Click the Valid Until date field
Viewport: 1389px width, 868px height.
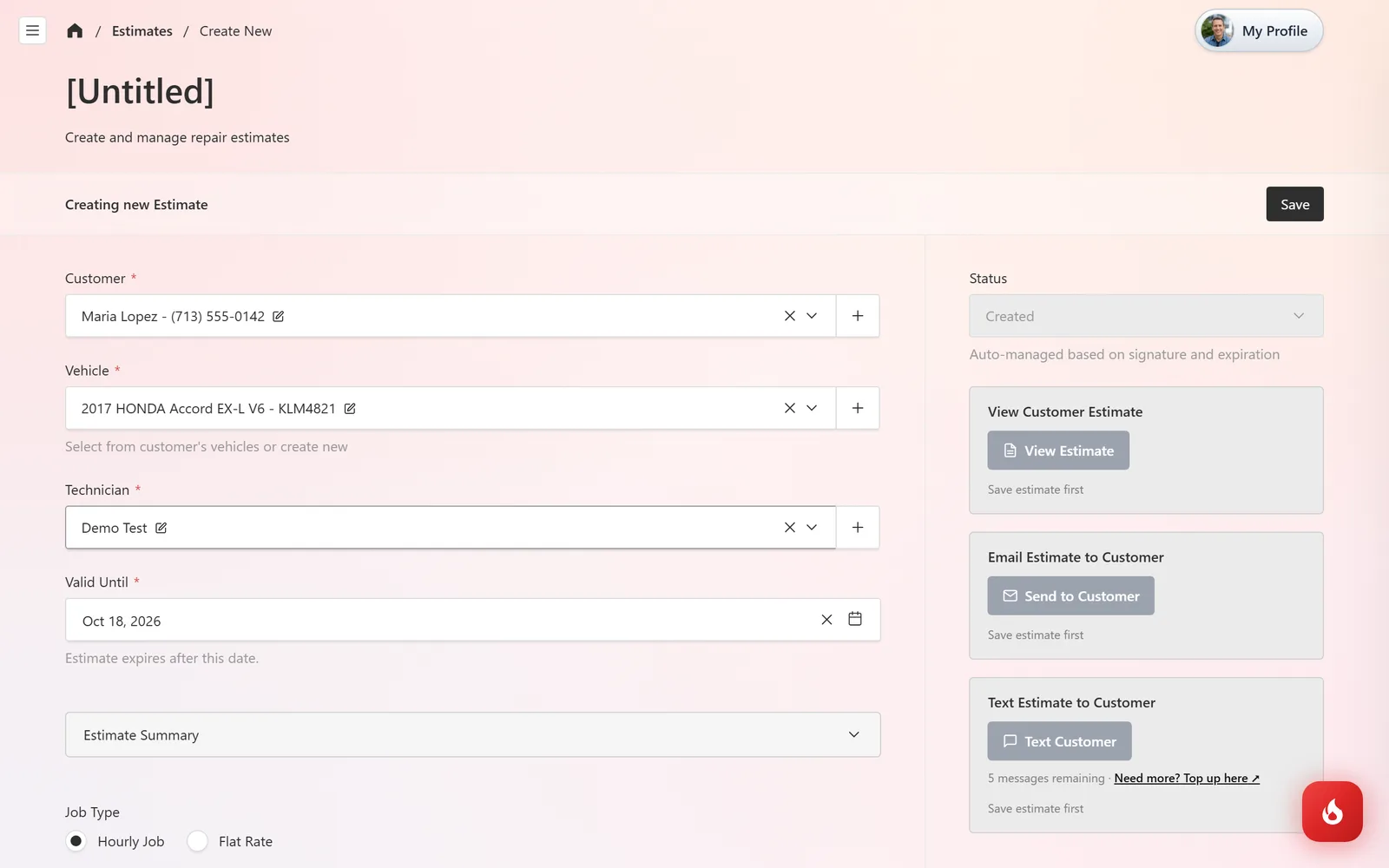click(x=473, y=620)
